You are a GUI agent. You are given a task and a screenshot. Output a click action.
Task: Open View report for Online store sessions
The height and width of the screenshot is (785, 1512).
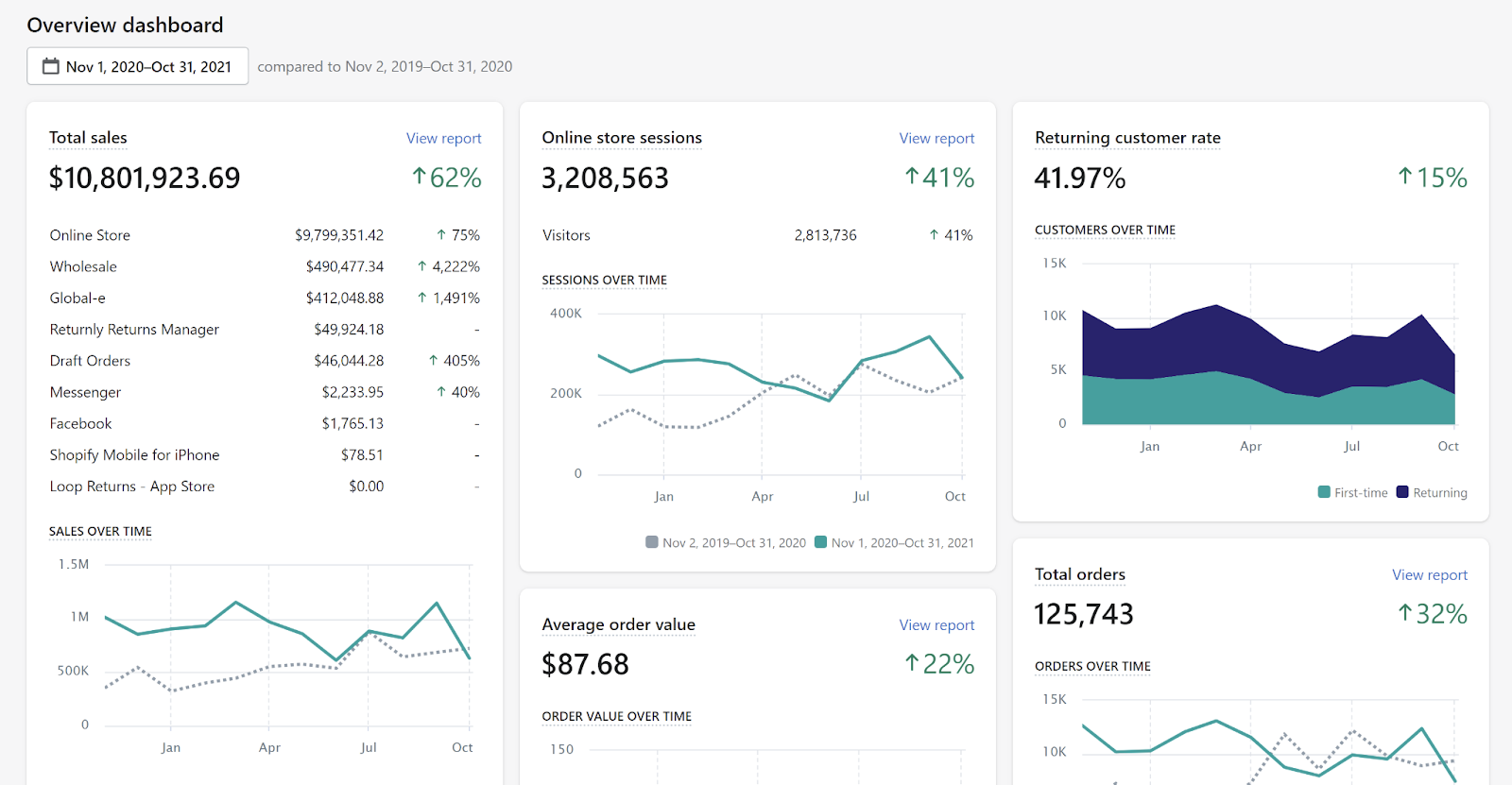(x=936, y=138)
